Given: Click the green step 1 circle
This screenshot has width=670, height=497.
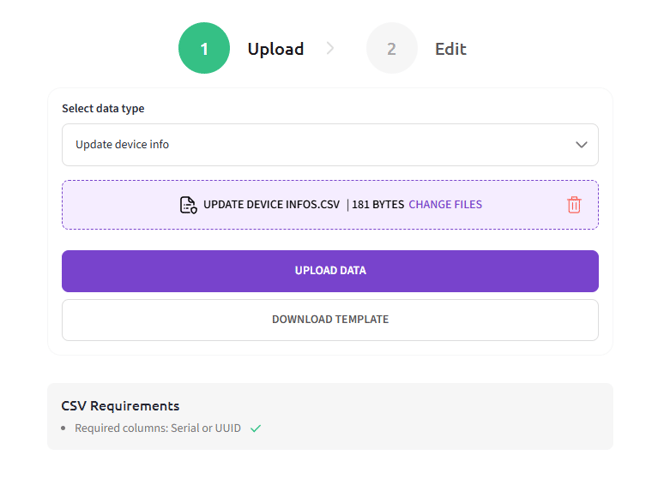Looking at the screenshot, I should (204, 49).
